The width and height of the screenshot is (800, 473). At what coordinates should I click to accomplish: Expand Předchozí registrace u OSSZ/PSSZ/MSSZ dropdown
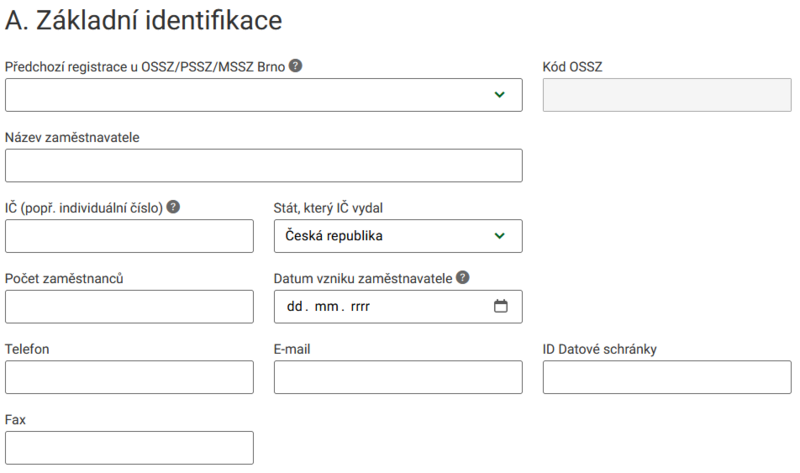(264, 95)
